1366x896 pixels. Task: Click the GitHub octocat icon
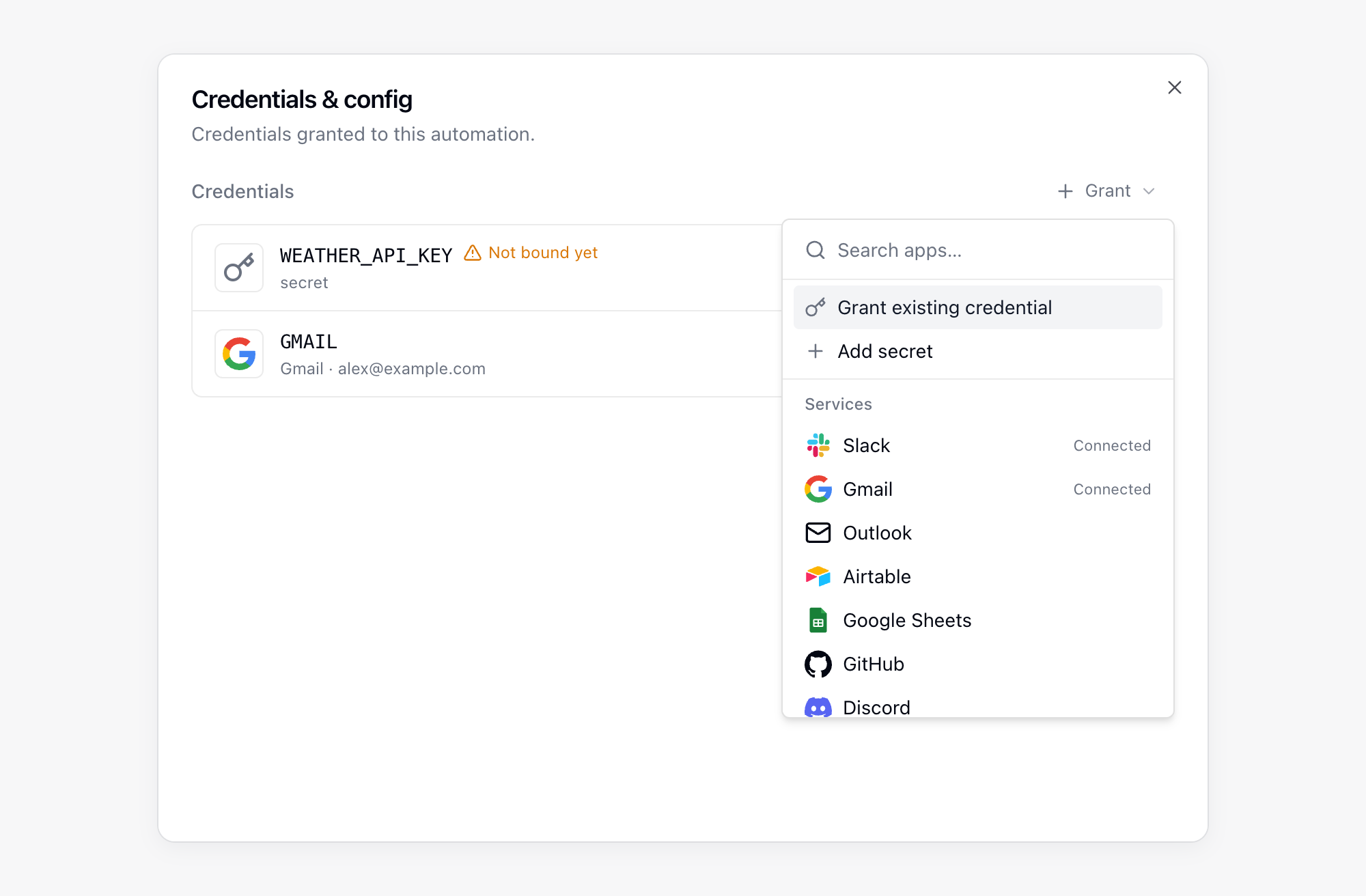(x=818, y=664)
